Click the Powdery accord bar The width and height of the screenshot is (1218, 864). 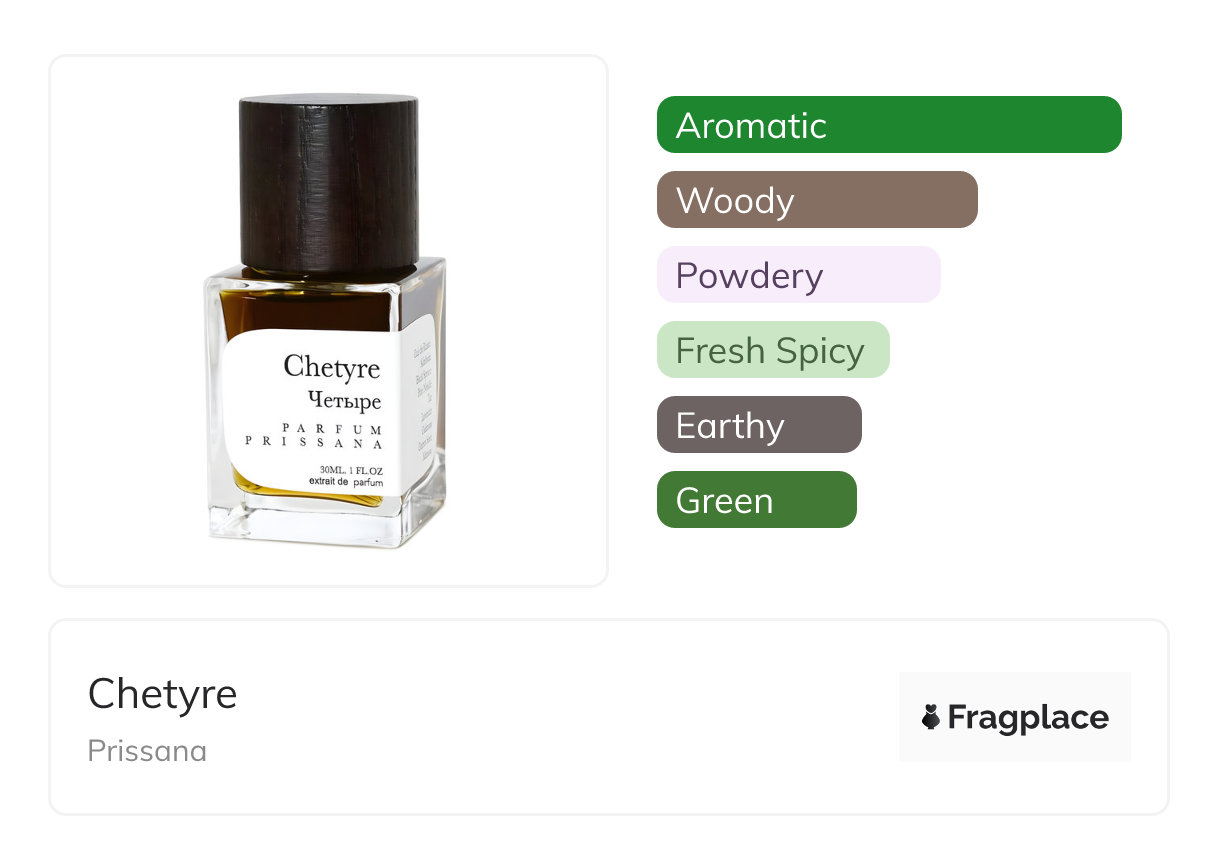798,275
